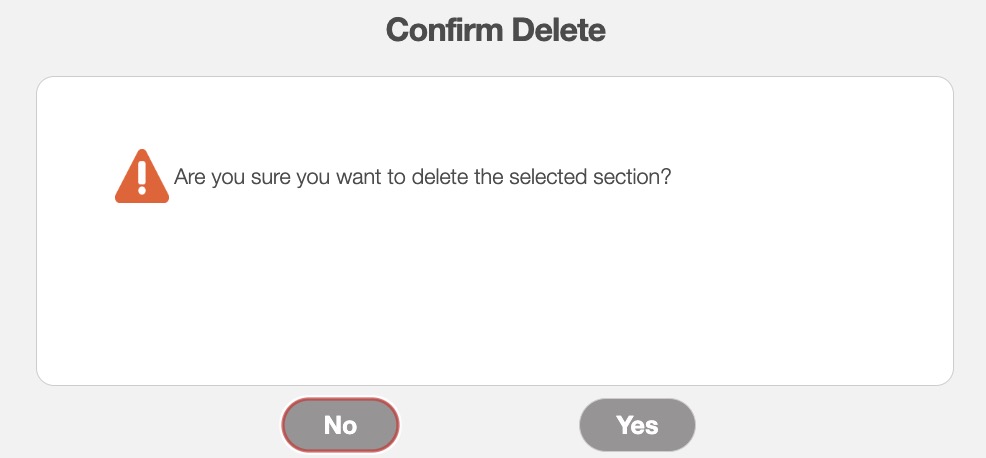
Task: Click the alert icon beside the message
Action: tap(141, 178)
